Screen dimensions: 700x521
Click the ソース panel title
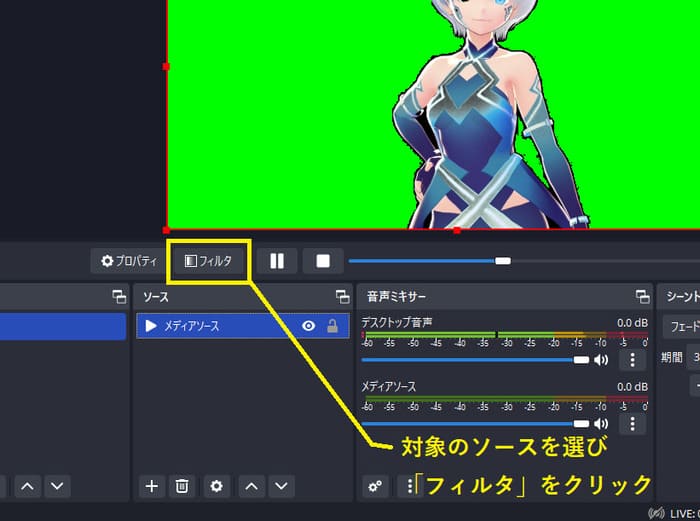tap(156, 296)
